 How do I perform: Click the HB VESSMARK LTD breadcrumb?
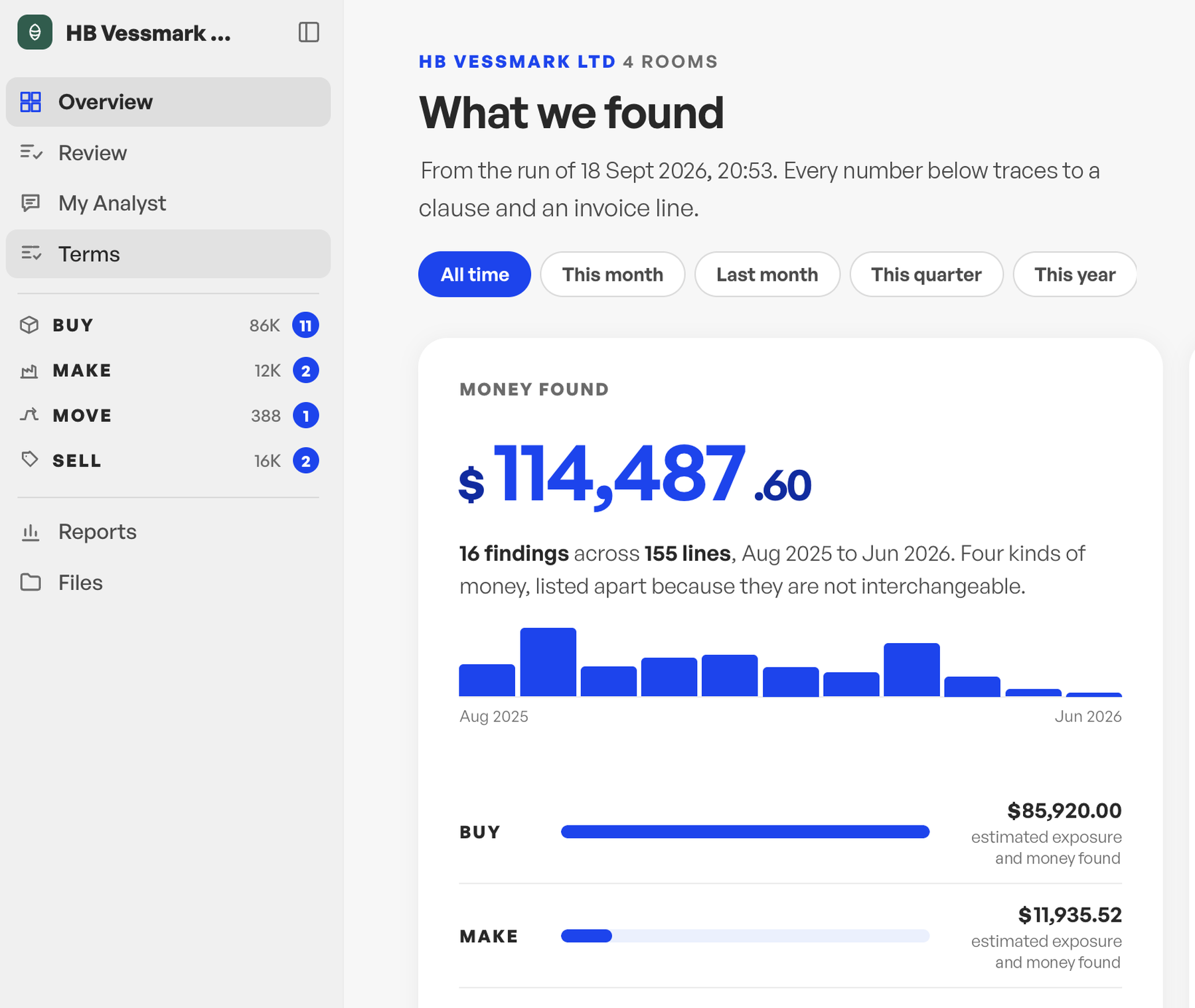pyautogui.click(x=517, y=62)
